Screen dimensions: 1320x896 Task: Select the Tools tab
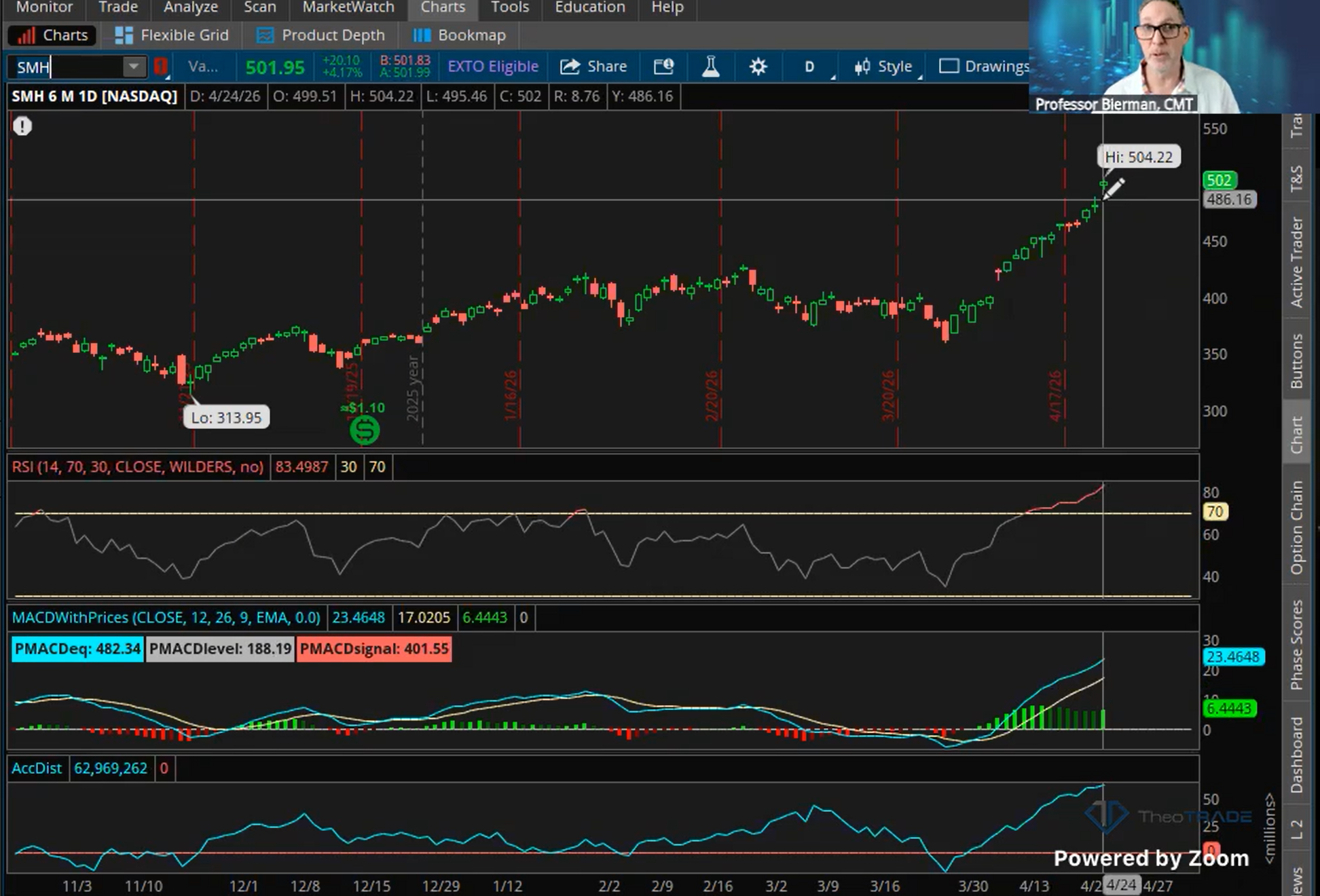coord(510,7)
